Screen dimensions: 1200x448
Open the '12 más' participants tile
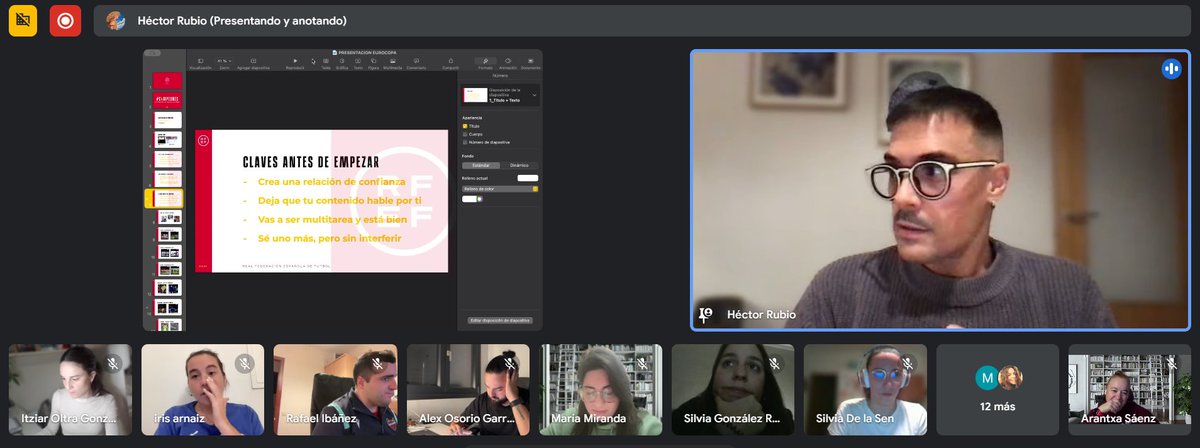point(998,390)
